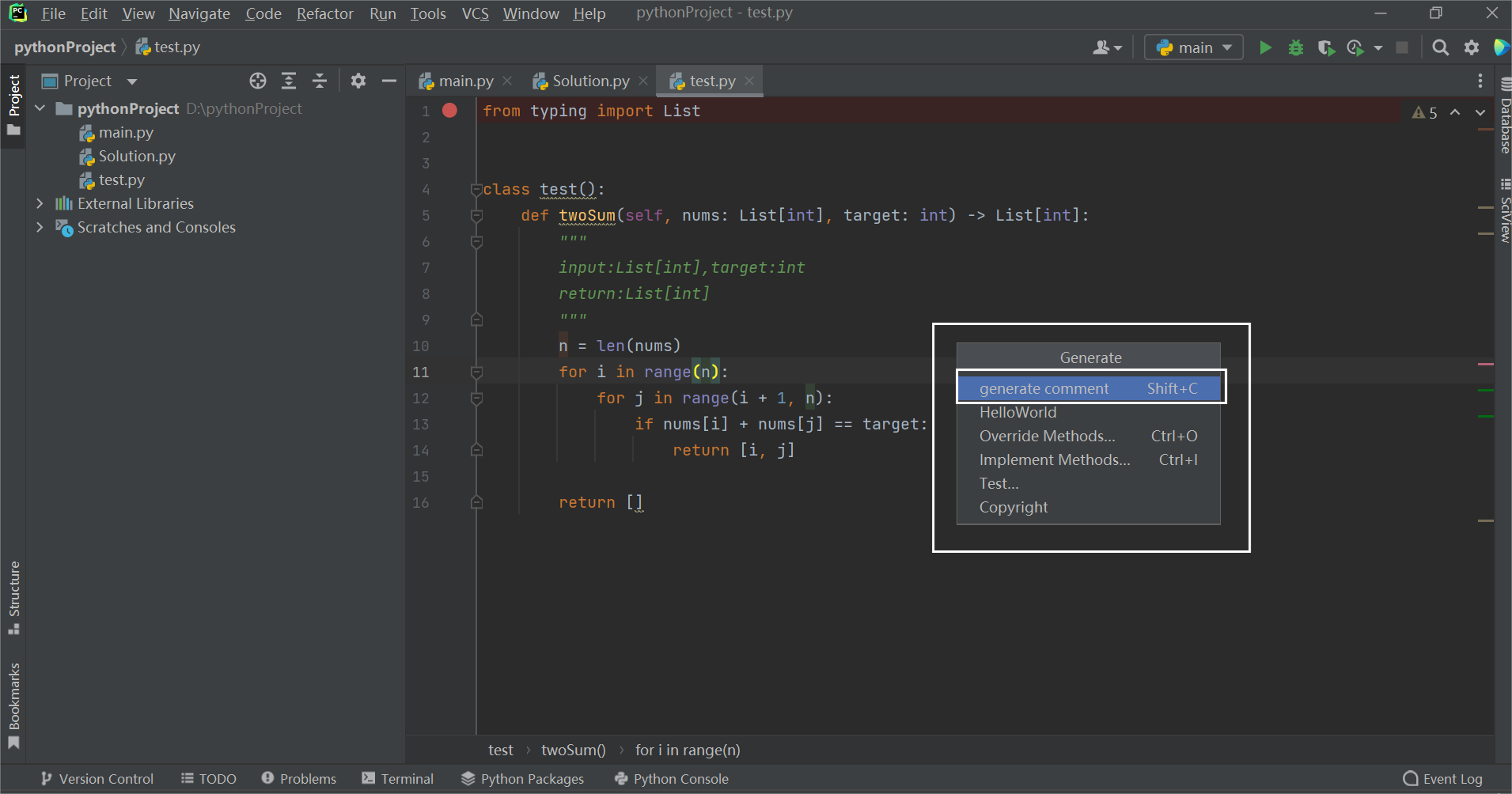Open the Database side tool window
The width and height of the screenshot is (1512, 794).
point(1504,115)
